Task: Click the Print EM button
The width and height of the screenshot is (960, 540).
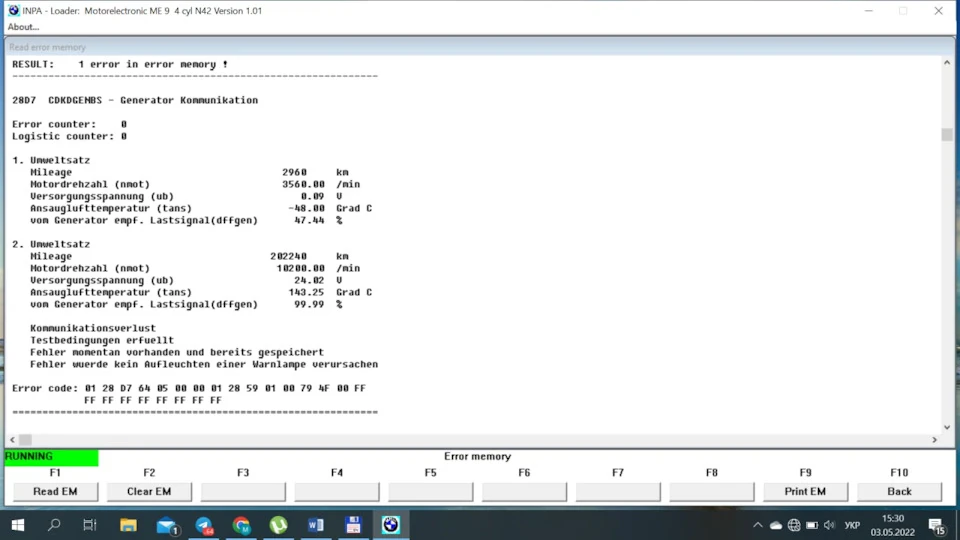Action: pyautogui.click(x=805, y=491)
